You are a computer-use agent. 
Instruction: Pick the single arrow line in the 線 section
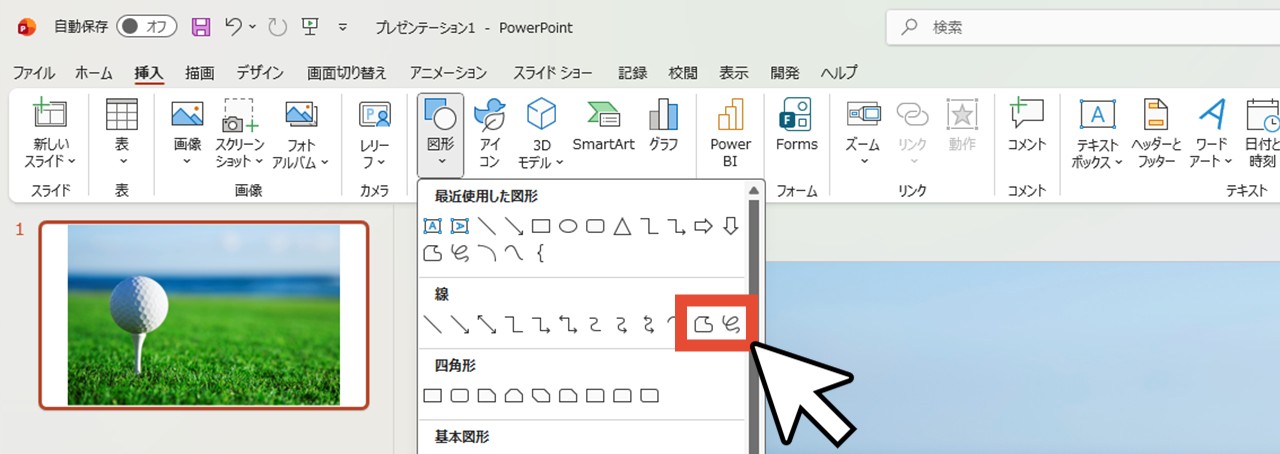pyautogui.click(x=460, y=324)
